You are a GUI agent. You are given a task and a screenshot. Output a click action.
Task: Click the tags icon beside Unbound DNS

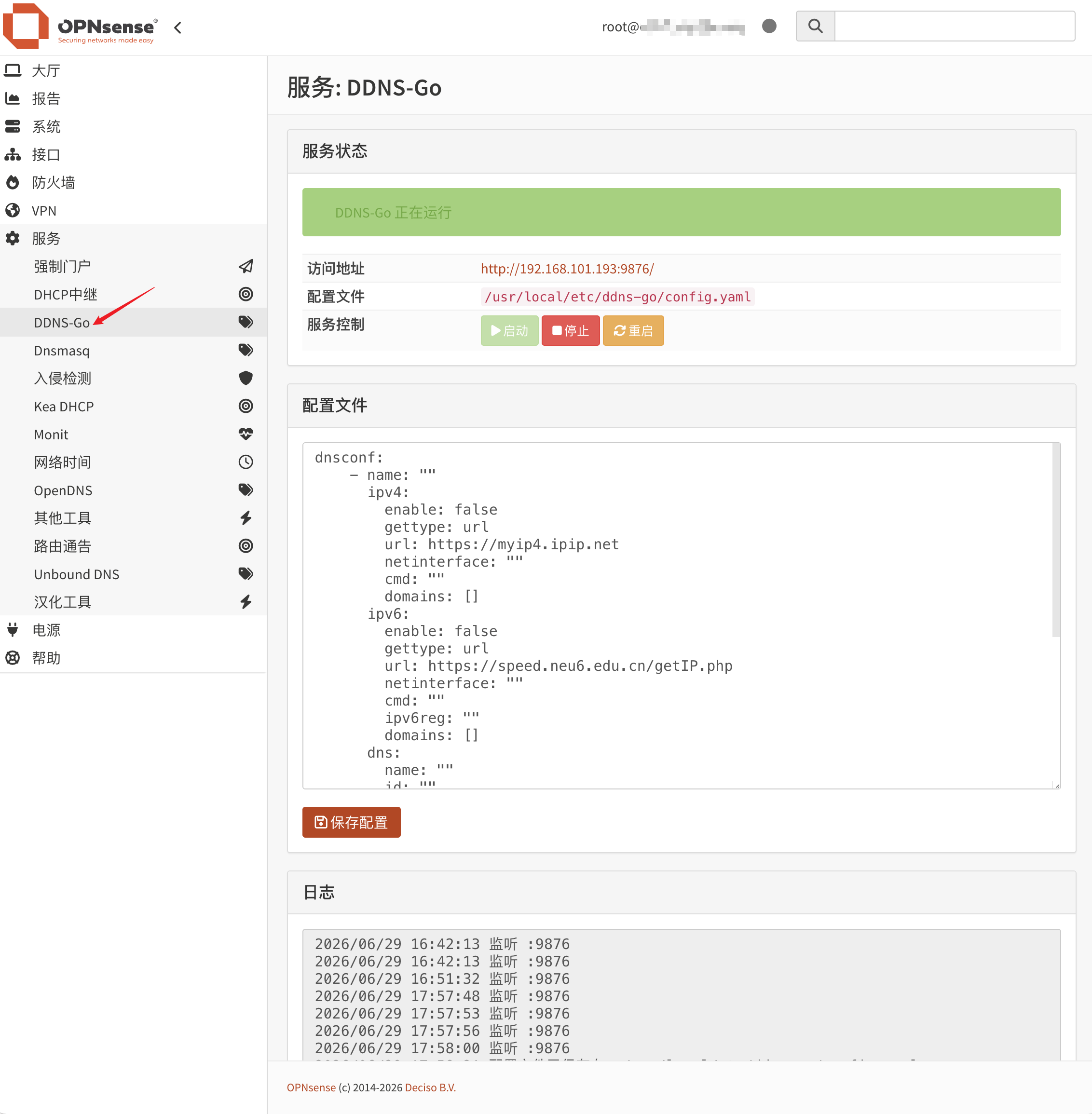[x=246, y=573]
